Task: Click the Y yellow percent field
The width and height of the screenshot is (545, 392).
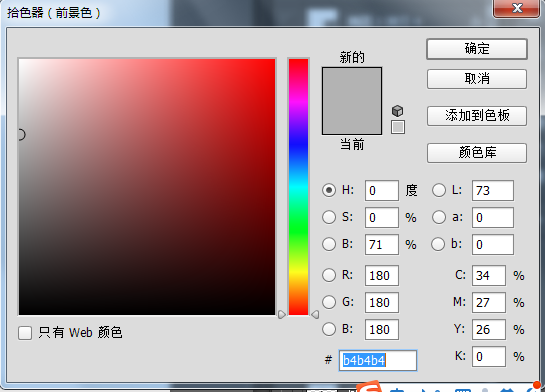Action: coord(489,329)
